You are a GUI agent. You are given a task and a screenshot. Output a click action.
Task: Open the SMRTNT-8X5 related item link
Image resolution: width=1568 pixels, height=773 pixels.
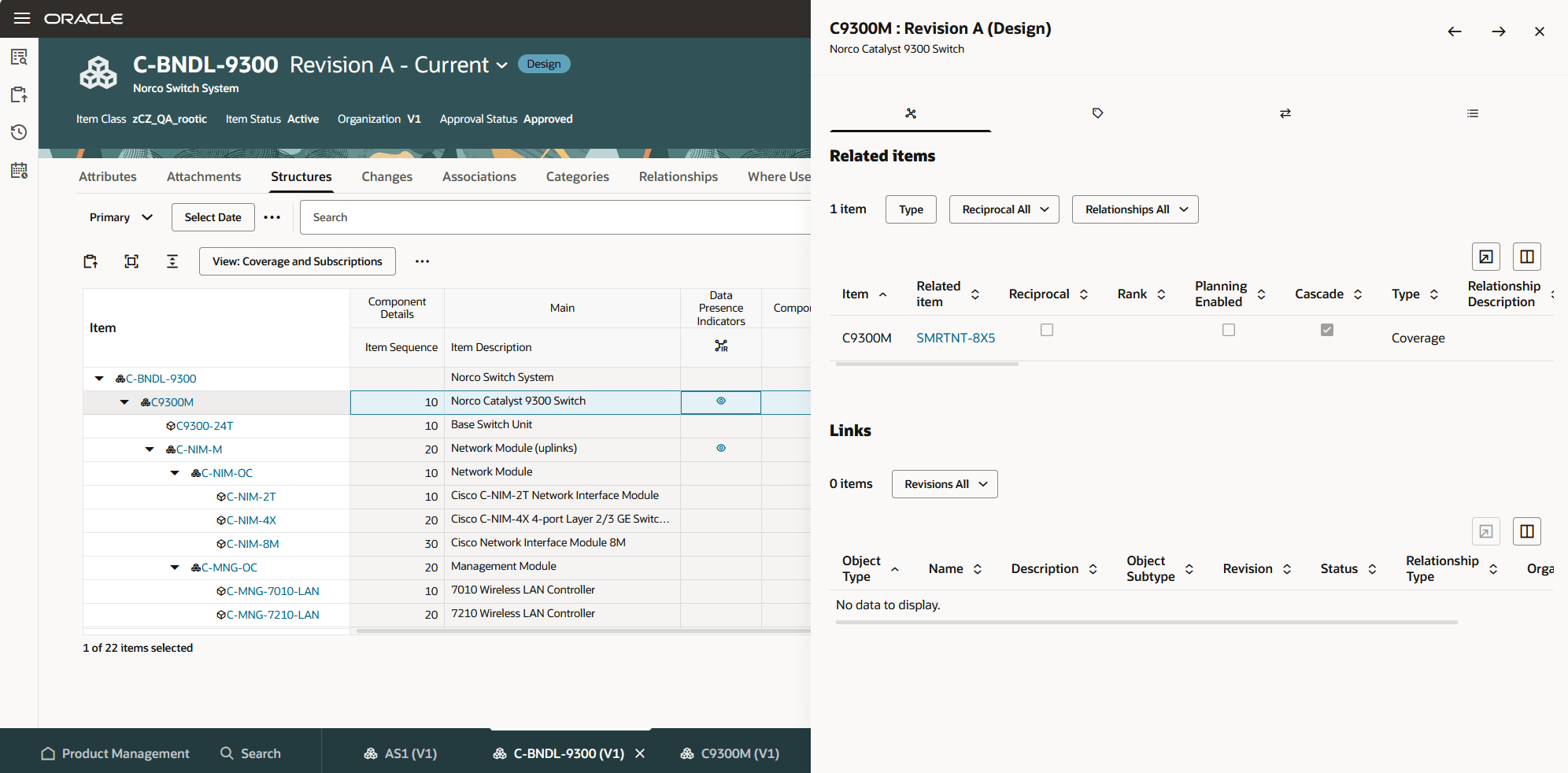(956, 338)
